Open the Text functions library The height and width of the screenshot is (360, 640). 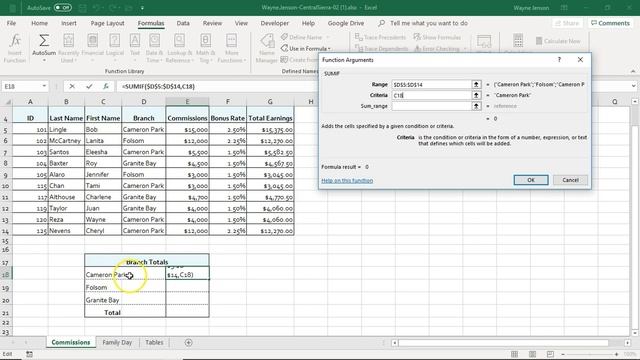135,48
